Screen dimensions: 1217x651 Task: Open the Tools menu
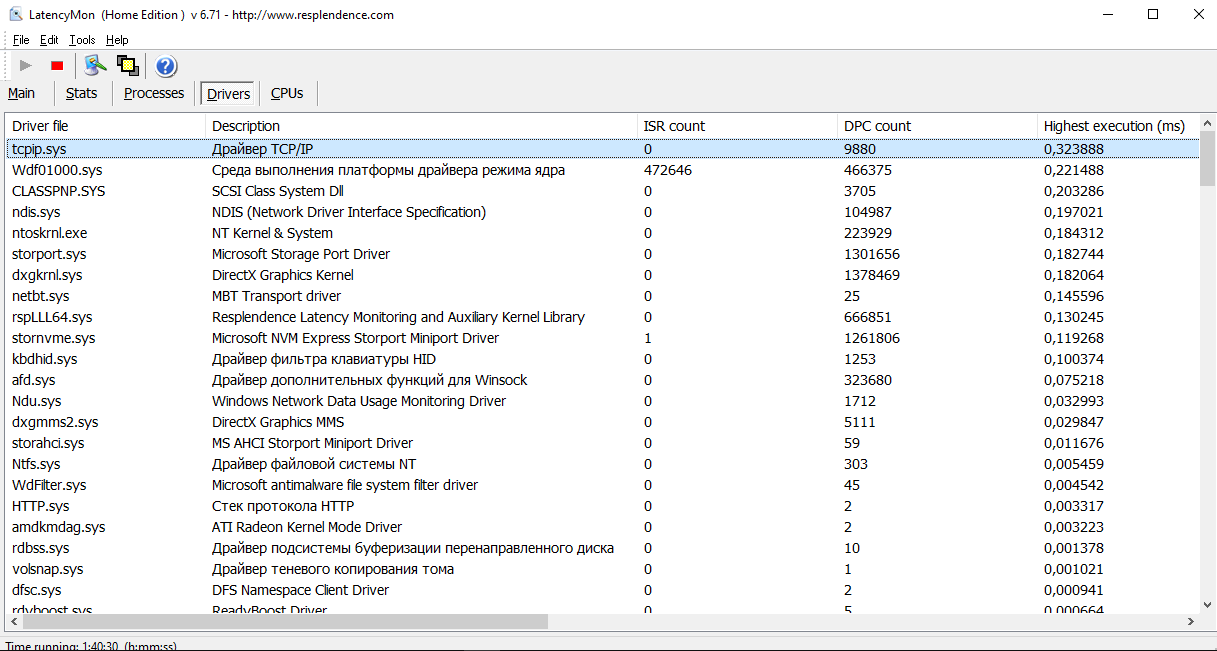point(82,40)
